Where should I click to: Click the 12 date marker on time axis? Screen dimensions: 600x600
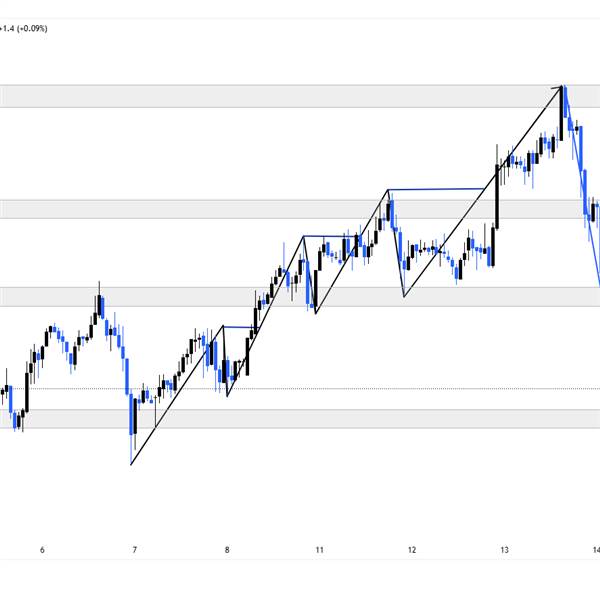[x=412, y=550]
